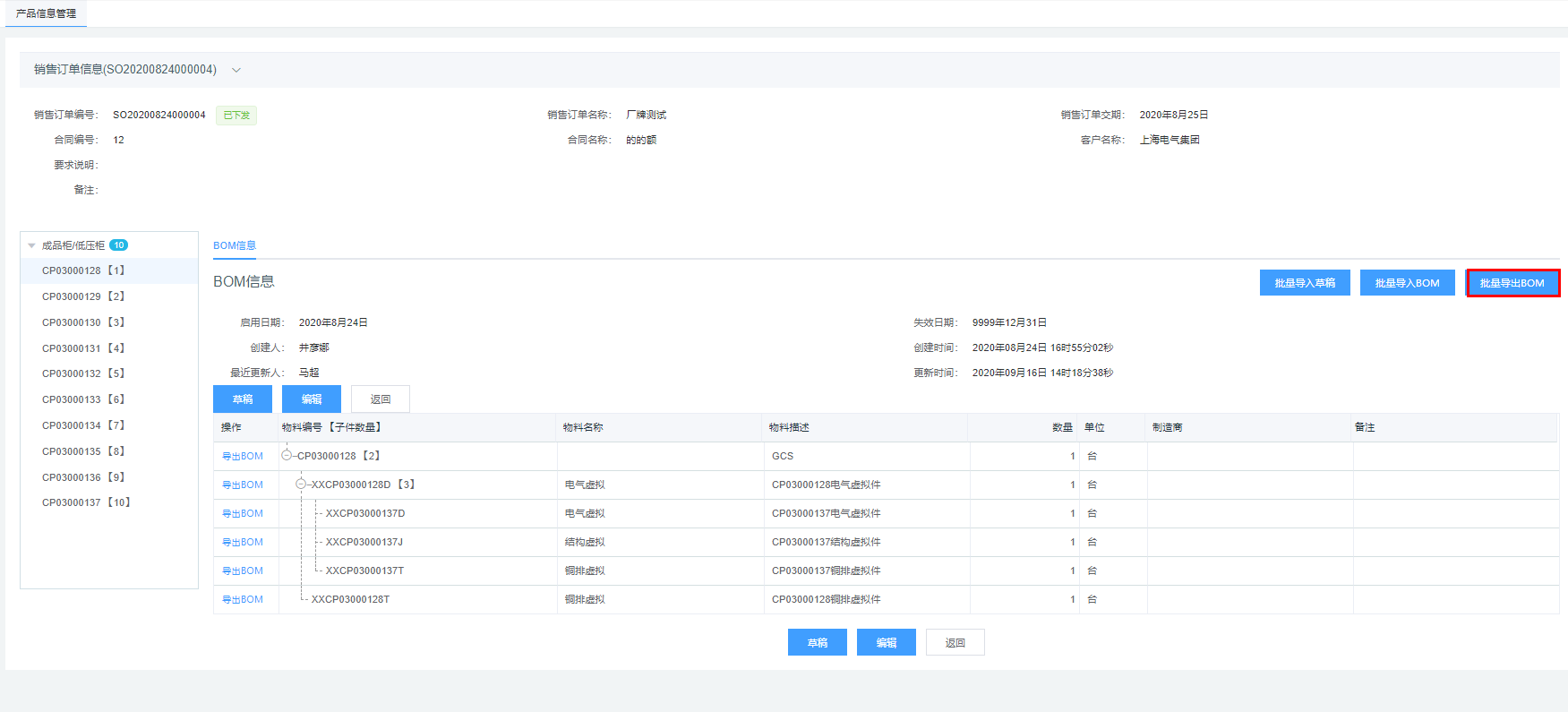
Task: Select CP03000129 in the product tree
Action: [83, 296]
